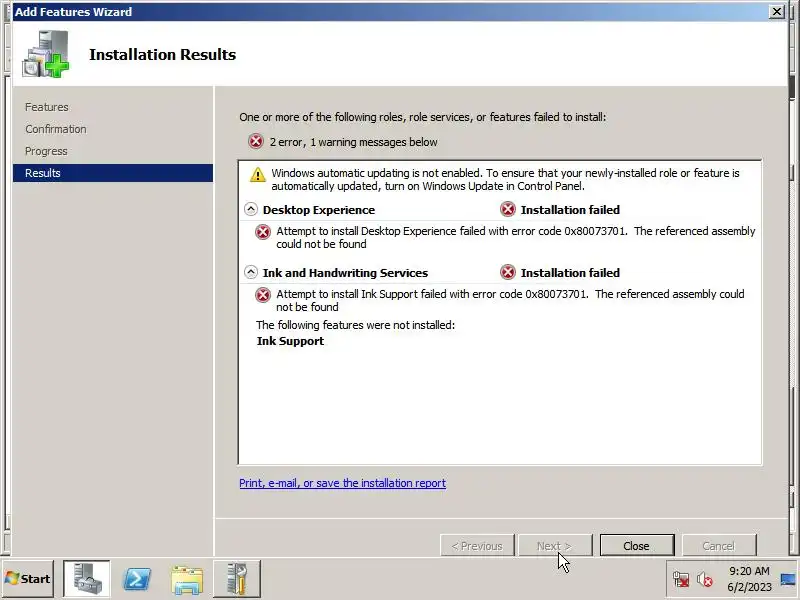The image size is (800, 600).
Task: Select the Features step in the sidebar
Action: pyautogui.click(x=47, y=107)
